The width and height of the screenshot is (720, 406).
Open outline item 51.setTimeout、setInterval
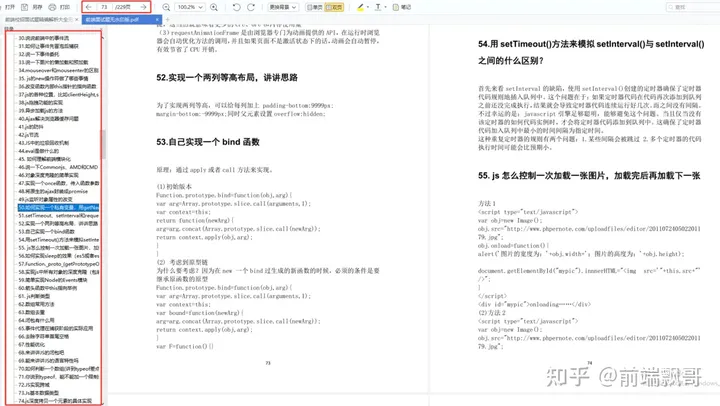point(58,215)
